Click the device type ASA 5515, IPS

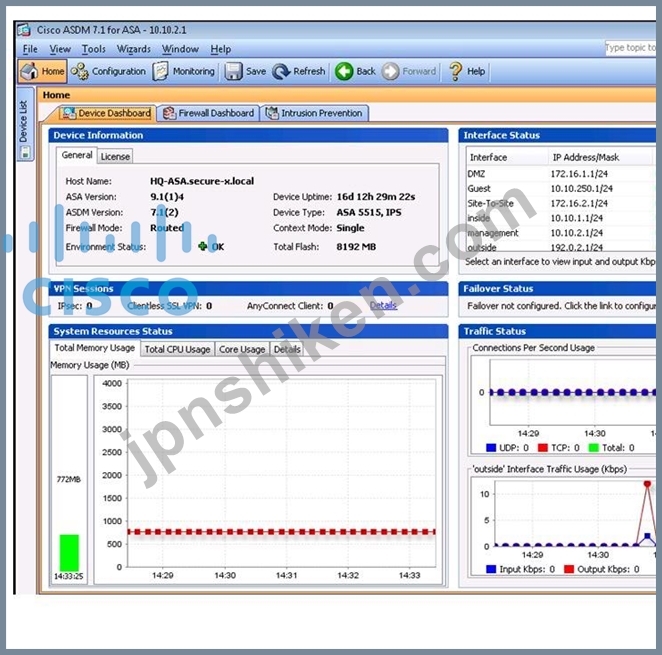tap(369, 212)
